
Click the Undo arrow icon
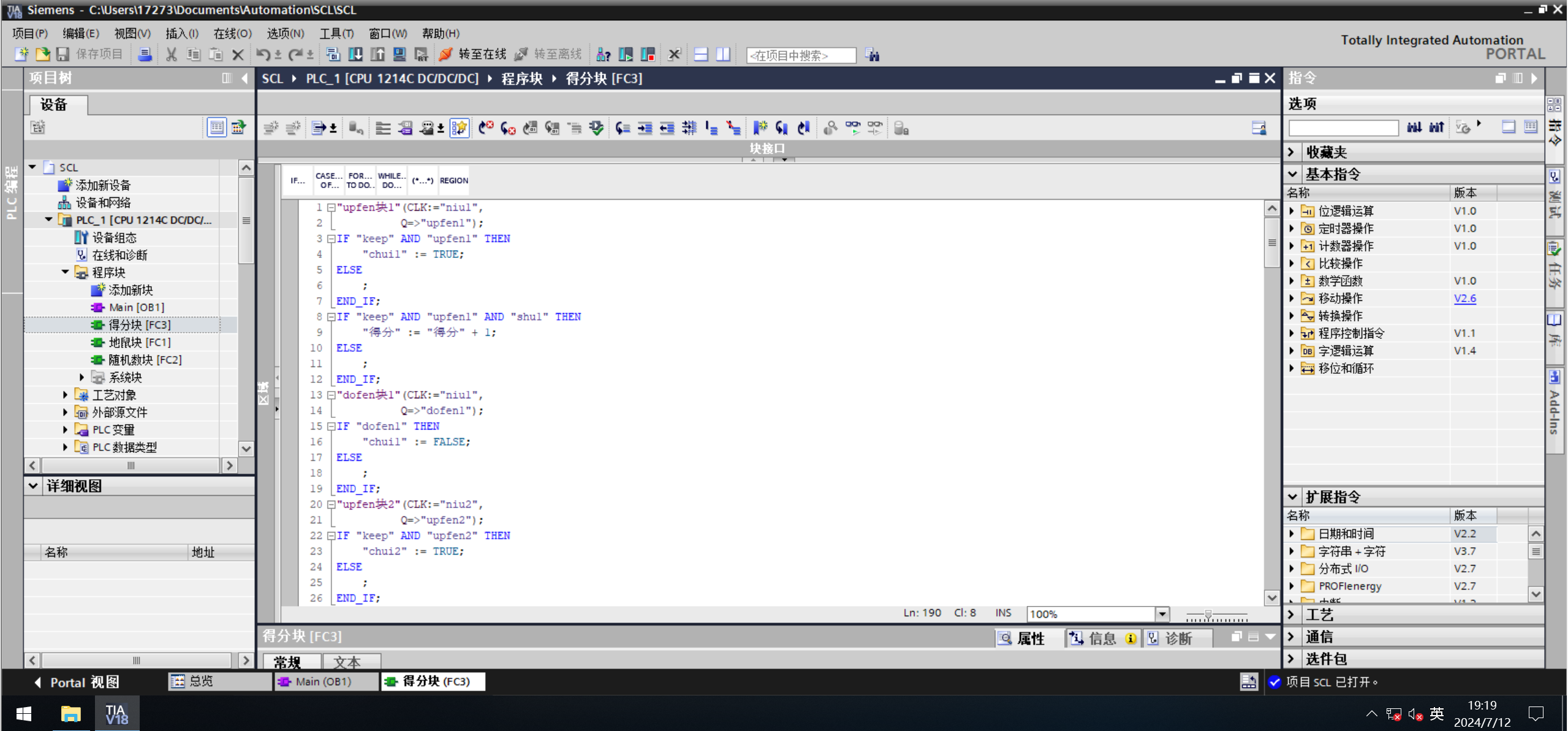click(x=263, y=55)
